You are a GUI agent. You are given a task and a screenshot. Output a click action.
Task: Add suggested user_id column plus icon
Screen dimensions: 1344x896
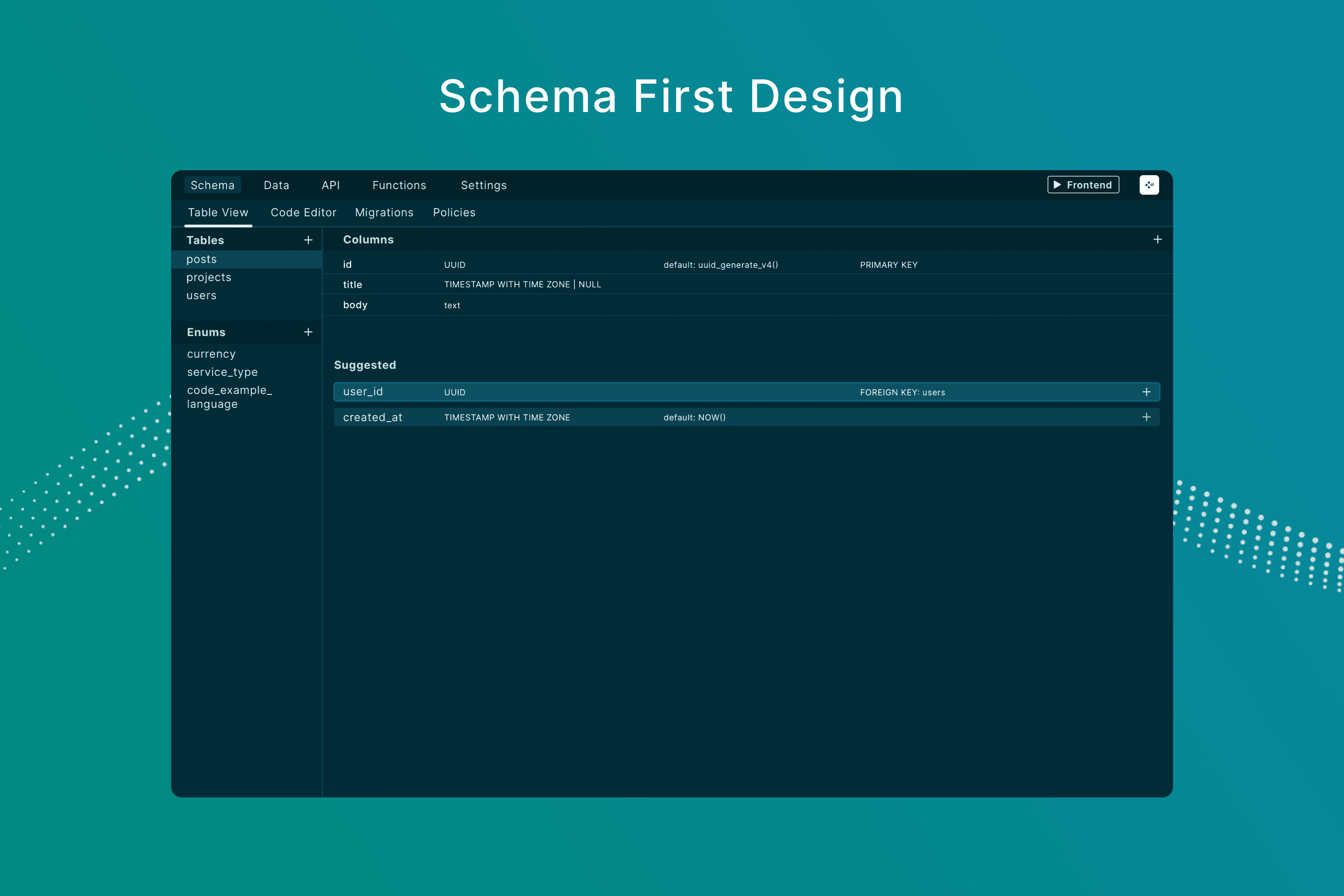tap(1146, 392)
